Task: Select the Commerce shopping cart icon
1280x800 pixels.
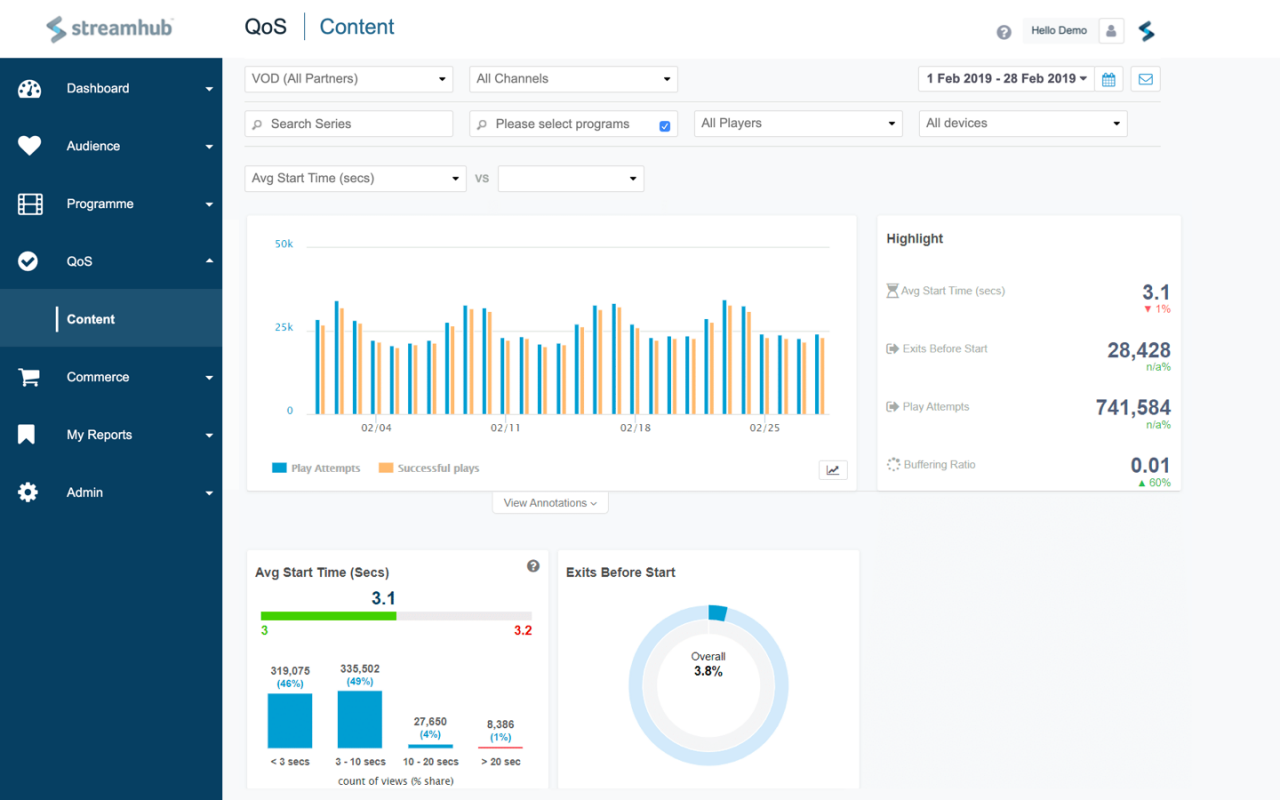Action: [x=29, y=377]
